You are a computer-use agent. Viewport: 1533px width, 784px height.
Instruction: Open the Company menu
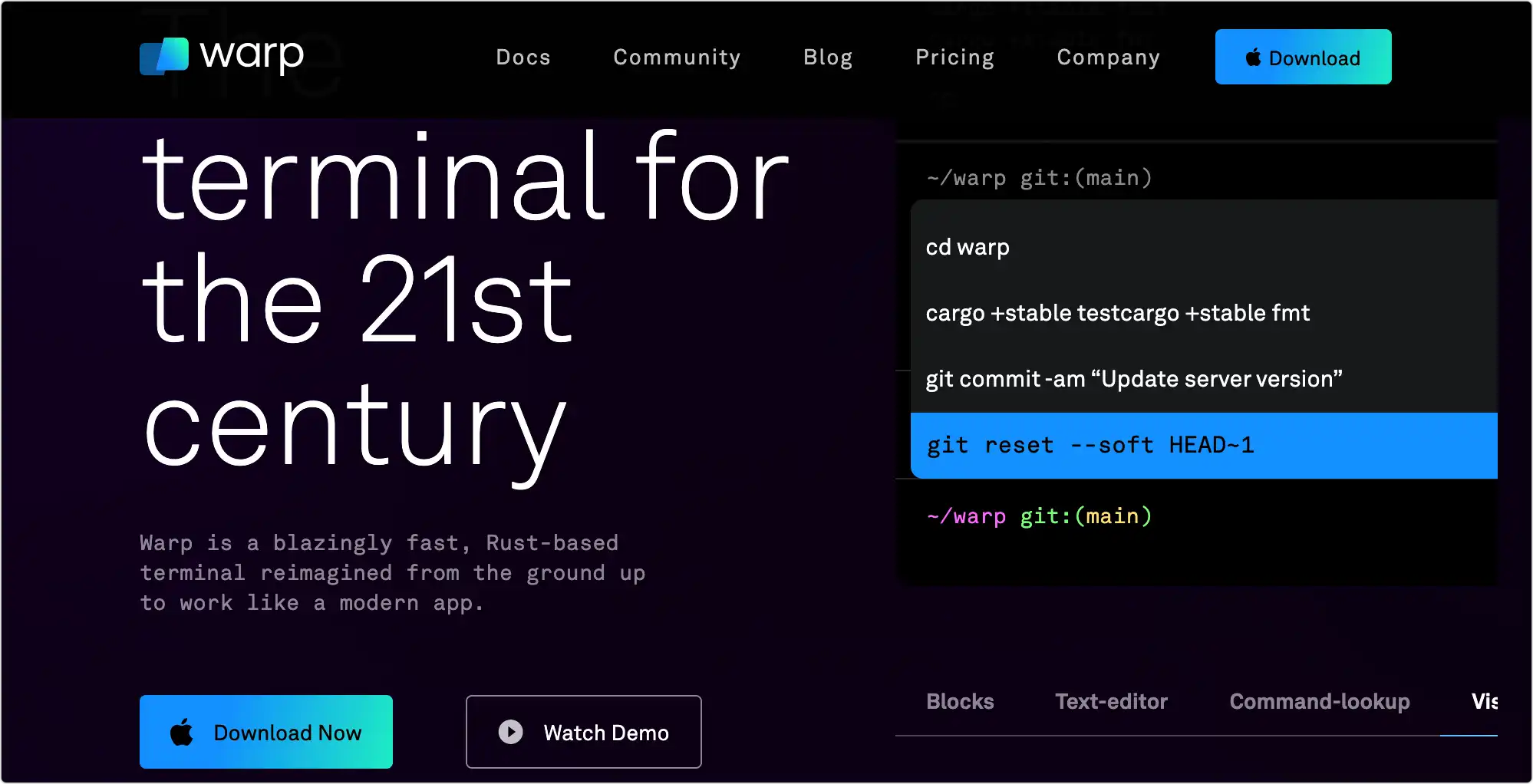(x=1108, y=57)
